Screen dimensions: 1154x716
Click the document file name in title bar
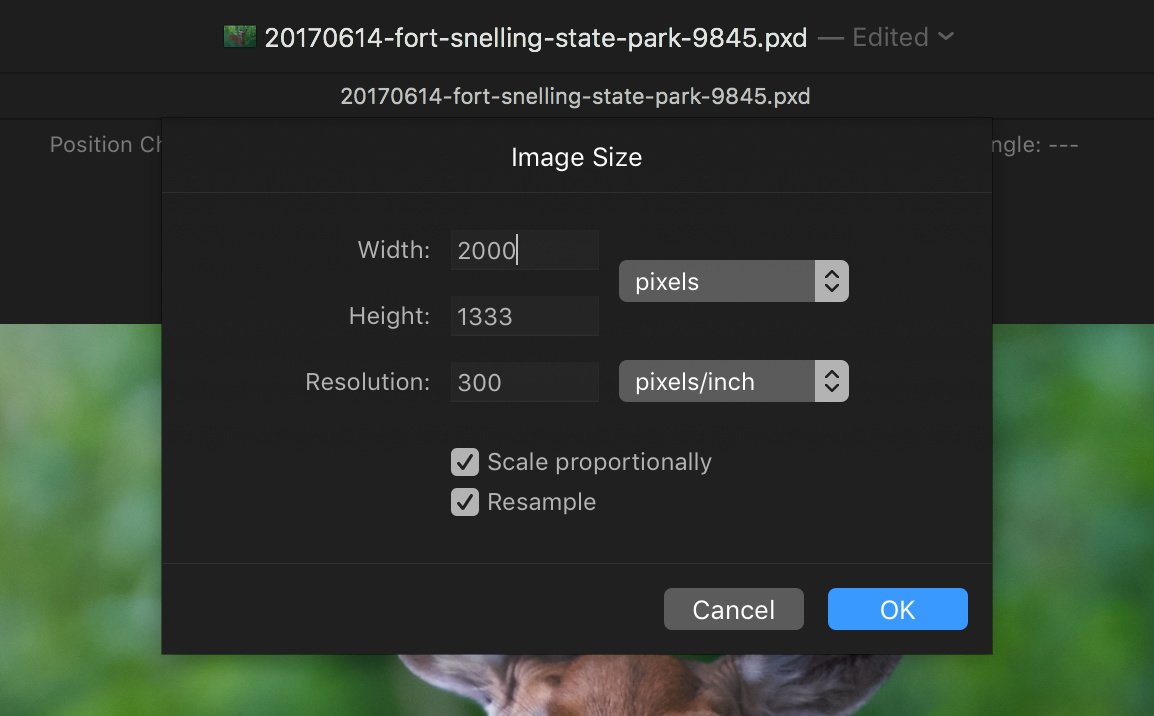click(535, 38)
